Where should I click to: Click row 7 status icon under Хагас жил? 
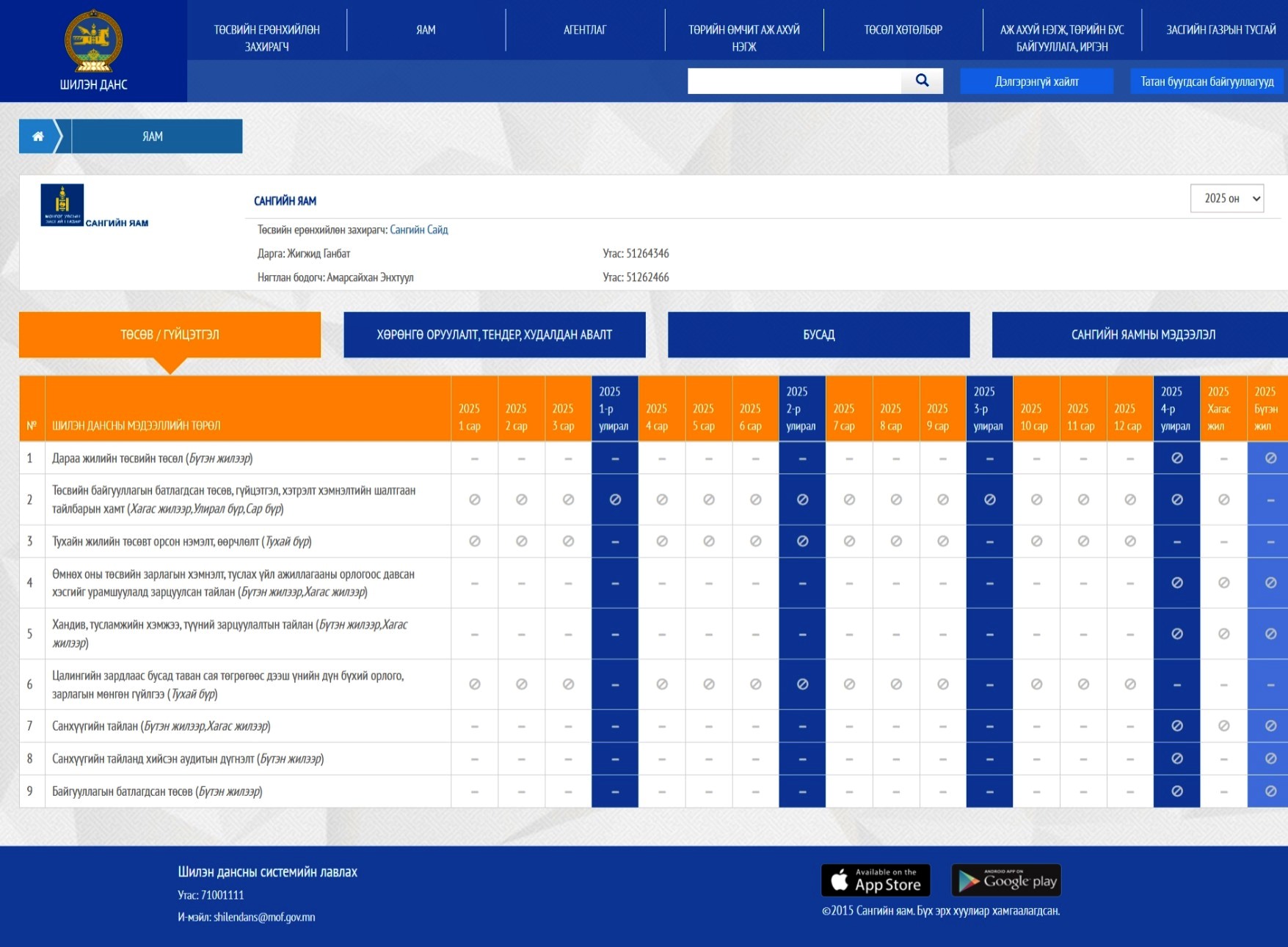click(x=1223, y=726)
